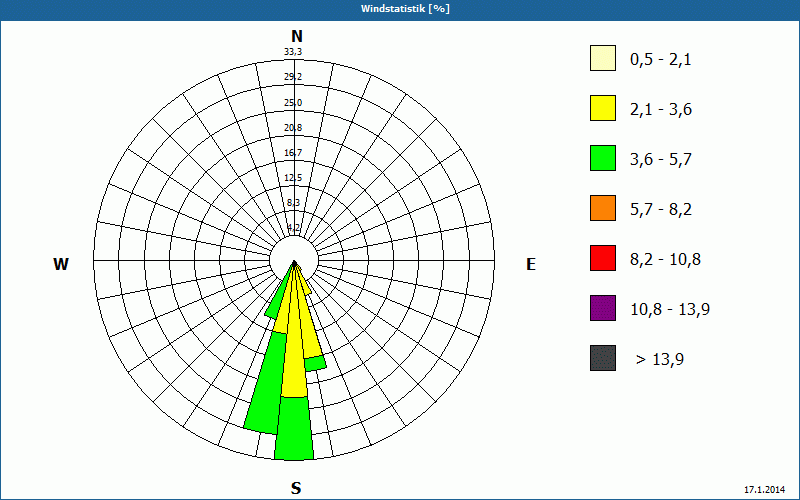Click the red 8,2 - 10,8 legend swatch
This screenshot has width=800, height=500.
603,258
